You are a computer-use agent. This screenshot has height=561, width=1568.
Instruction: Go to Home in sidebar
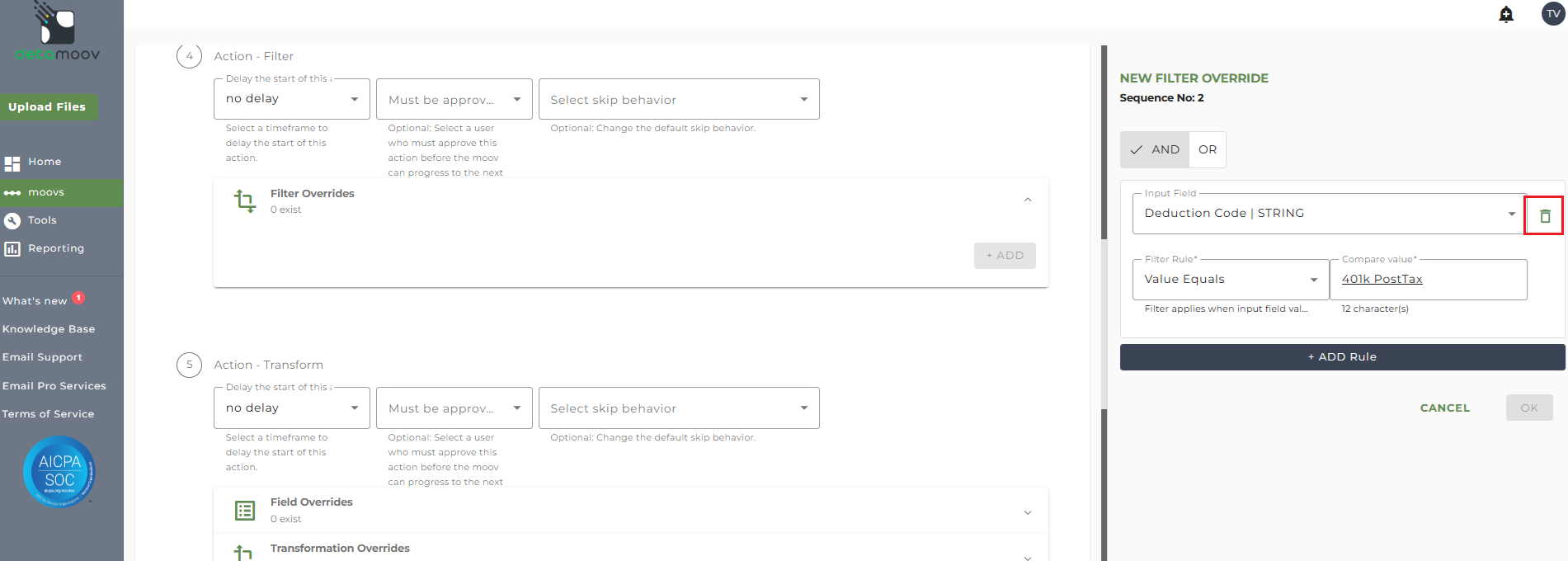coord(45,162)
